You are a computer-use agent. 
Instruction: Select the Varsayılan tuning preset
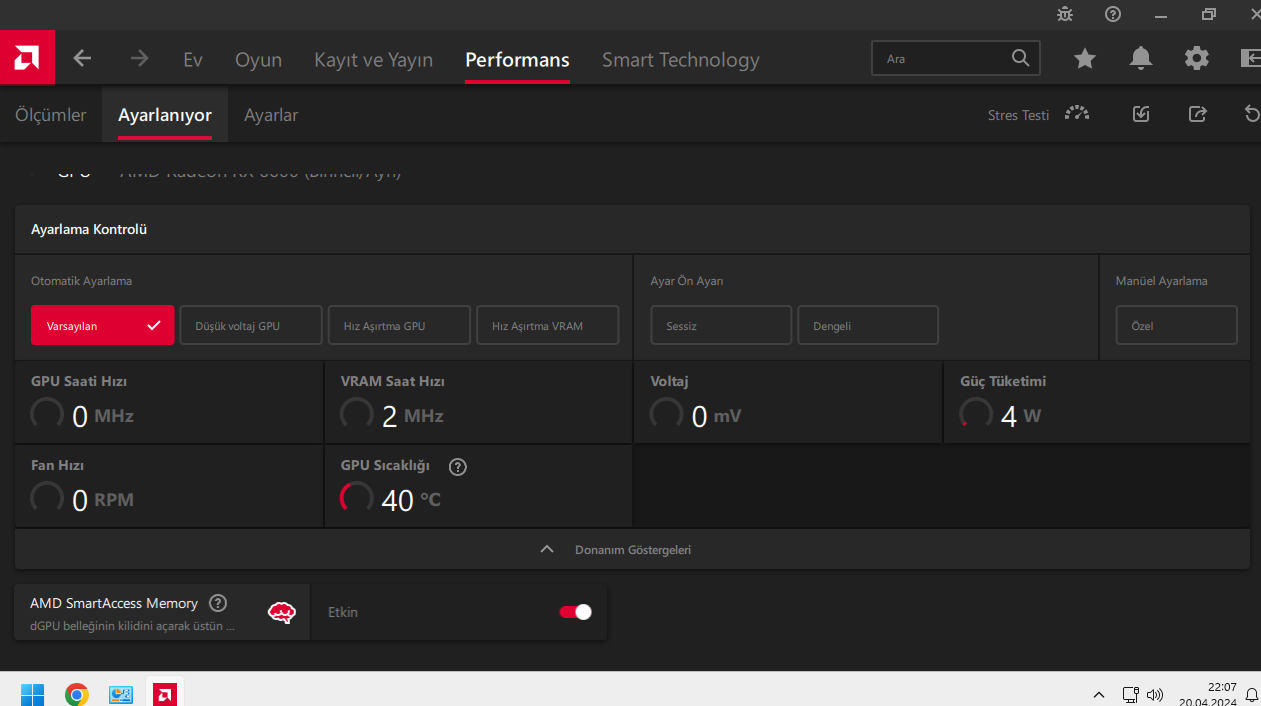coord(103,325)
